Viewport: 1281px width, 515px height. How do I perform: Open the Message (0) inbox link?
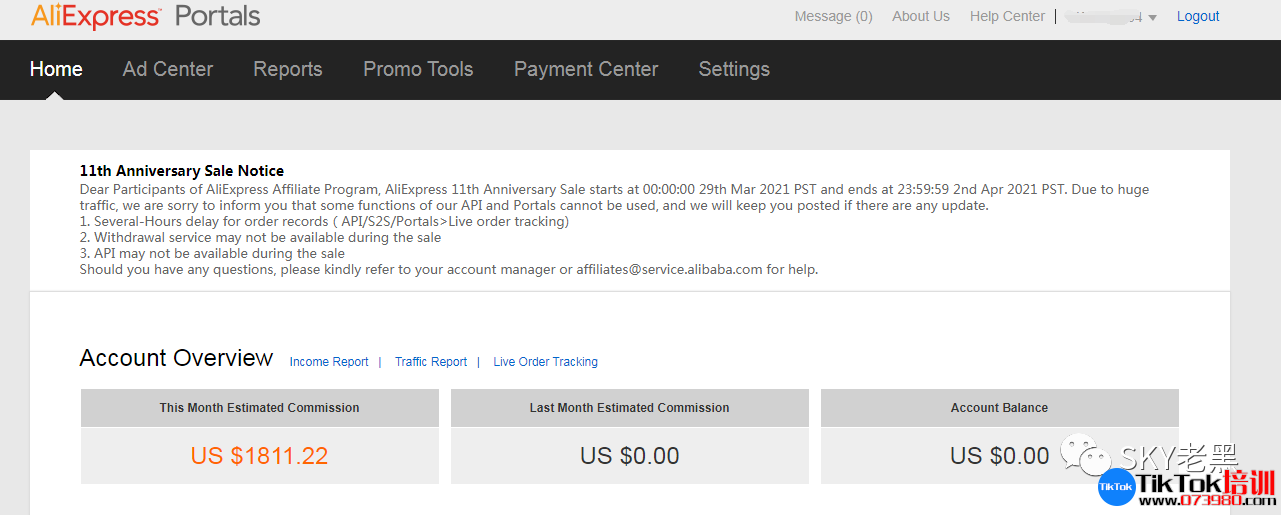[833, 16]
